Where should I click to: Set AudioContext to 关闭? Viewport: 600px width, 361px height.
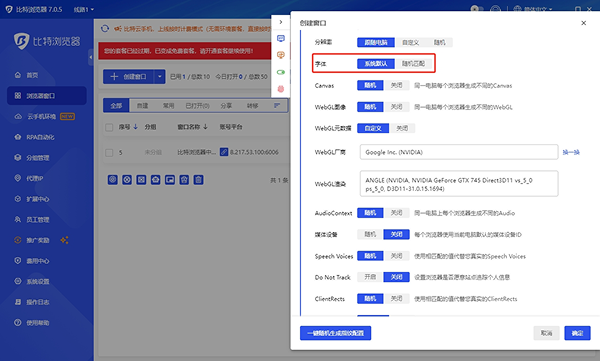tap(396, 212)
